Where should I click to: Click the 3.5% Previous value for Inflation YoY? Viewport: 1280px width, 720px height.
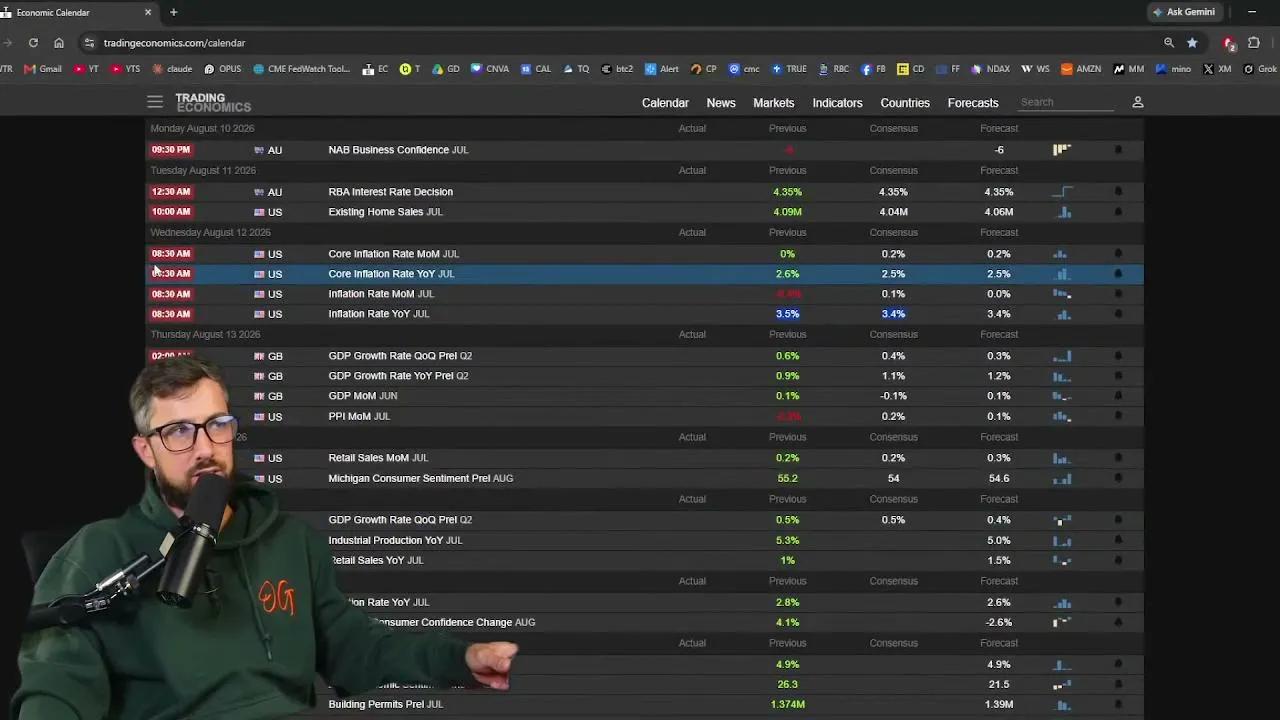pyautogui.click(x=787, y=314)
